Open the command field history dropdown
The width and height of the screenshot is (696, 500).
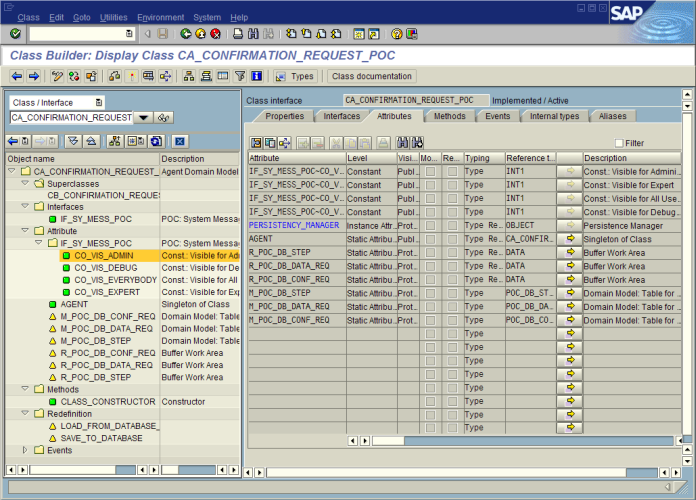129,34
